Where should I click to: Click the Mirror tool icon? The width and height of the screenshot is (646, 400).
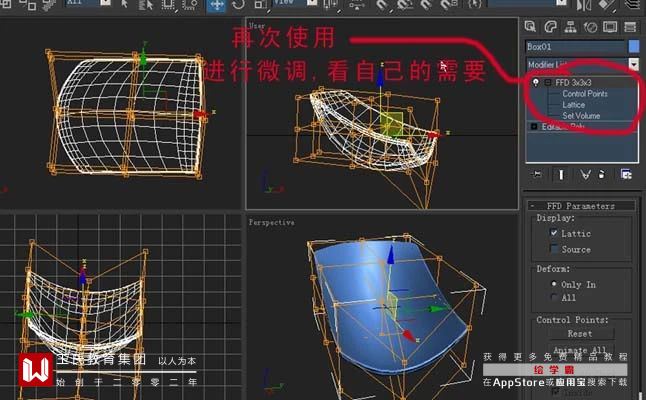coord(584,5)
